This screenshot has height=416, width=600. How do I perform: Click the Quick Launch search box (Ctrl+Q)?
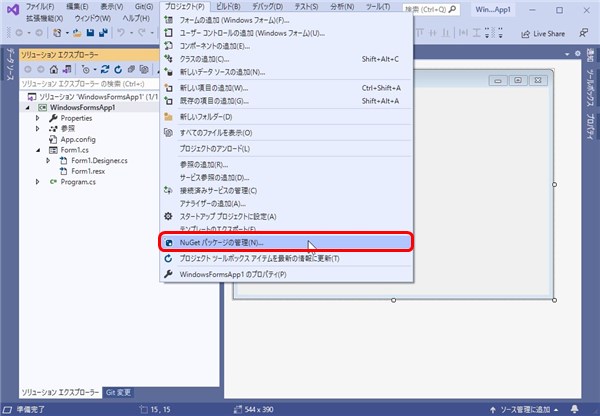(431, 9)
